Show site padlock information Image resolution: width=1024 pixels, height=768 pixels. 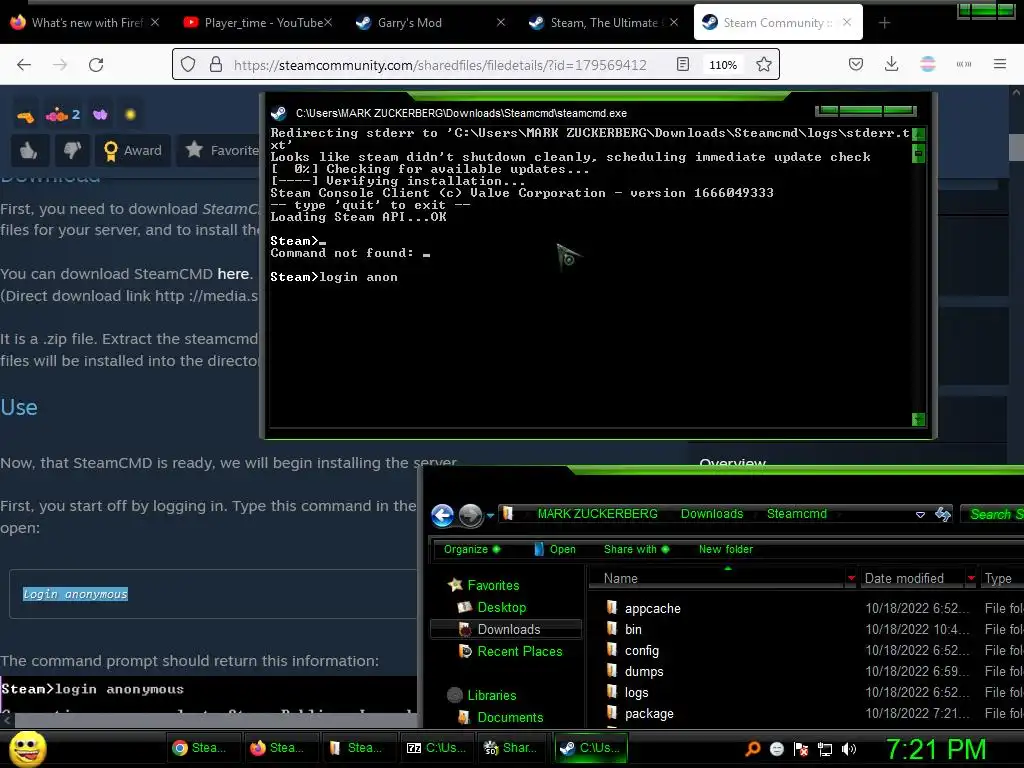pyautogui.click(x=216, y=65)
